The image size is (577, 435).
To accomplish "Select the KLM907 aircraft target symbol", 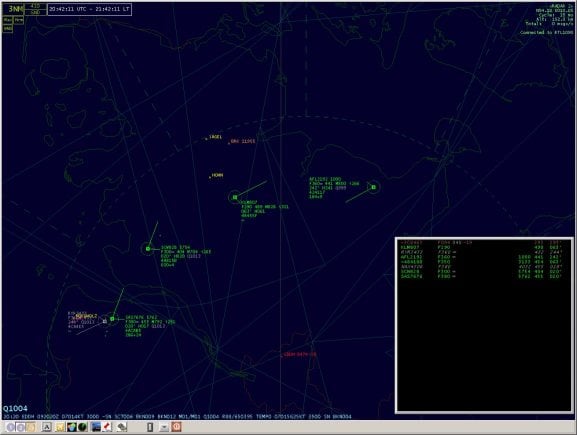I will coord(235,198).
